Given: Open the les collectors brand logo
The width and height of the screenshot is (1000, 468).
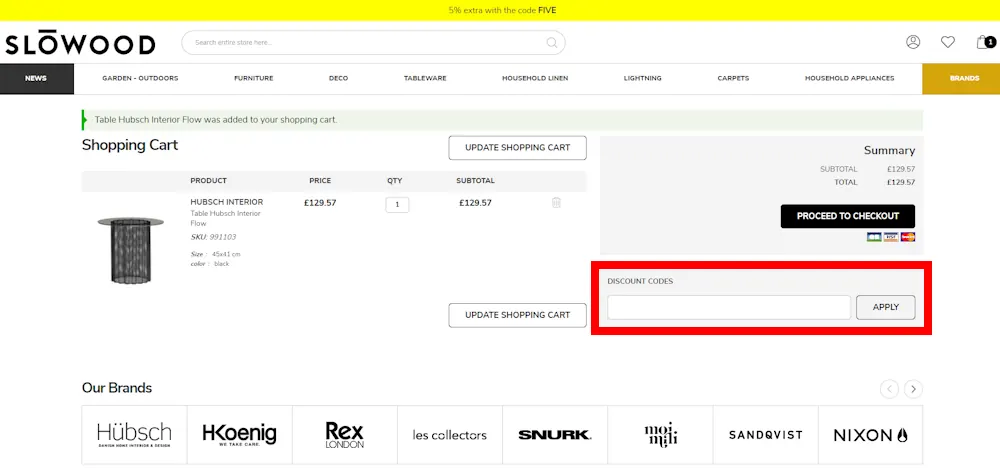Looking at the screenshot, I should point(450,435).
